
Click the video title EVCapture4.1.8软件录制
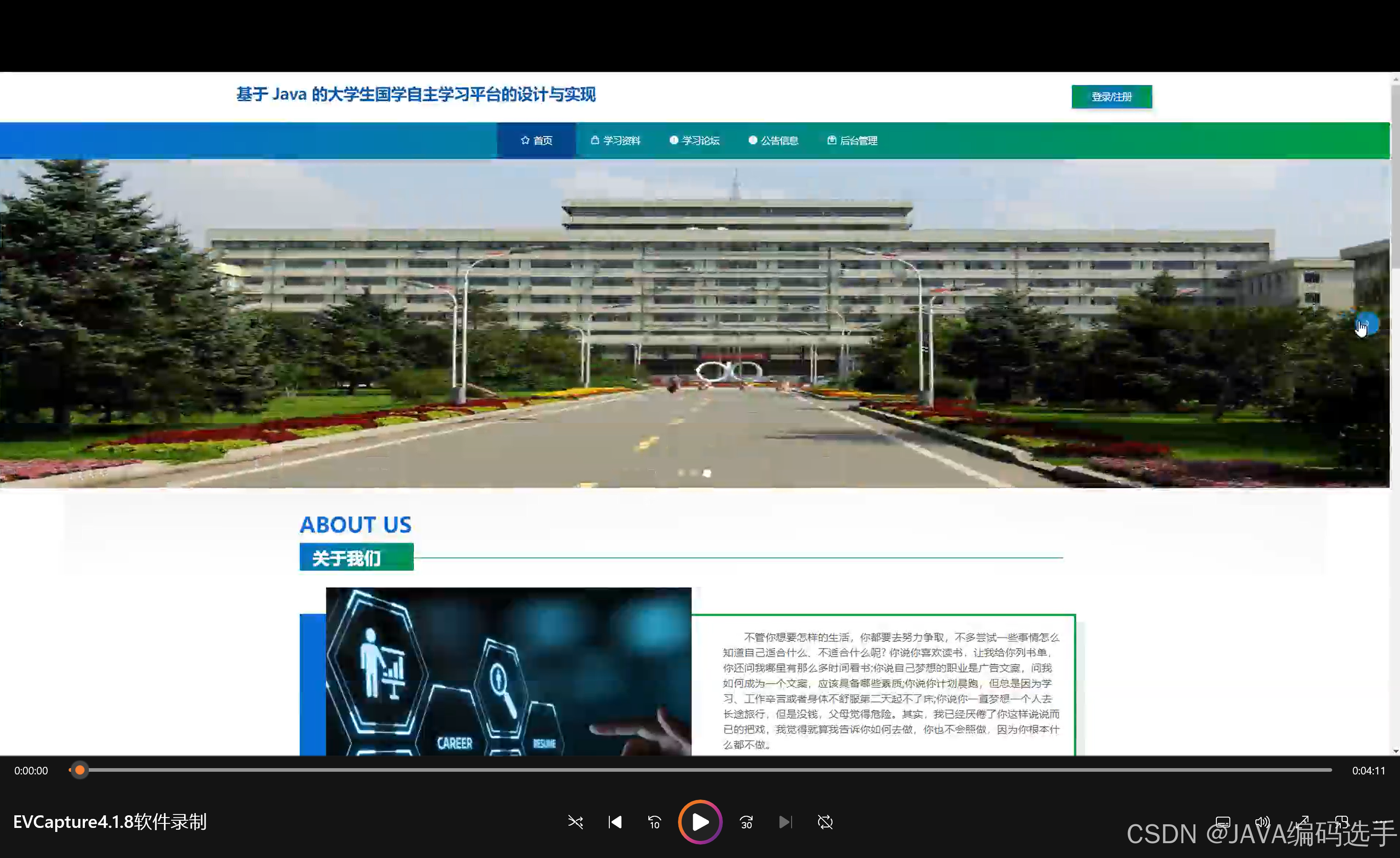[110, 822]
